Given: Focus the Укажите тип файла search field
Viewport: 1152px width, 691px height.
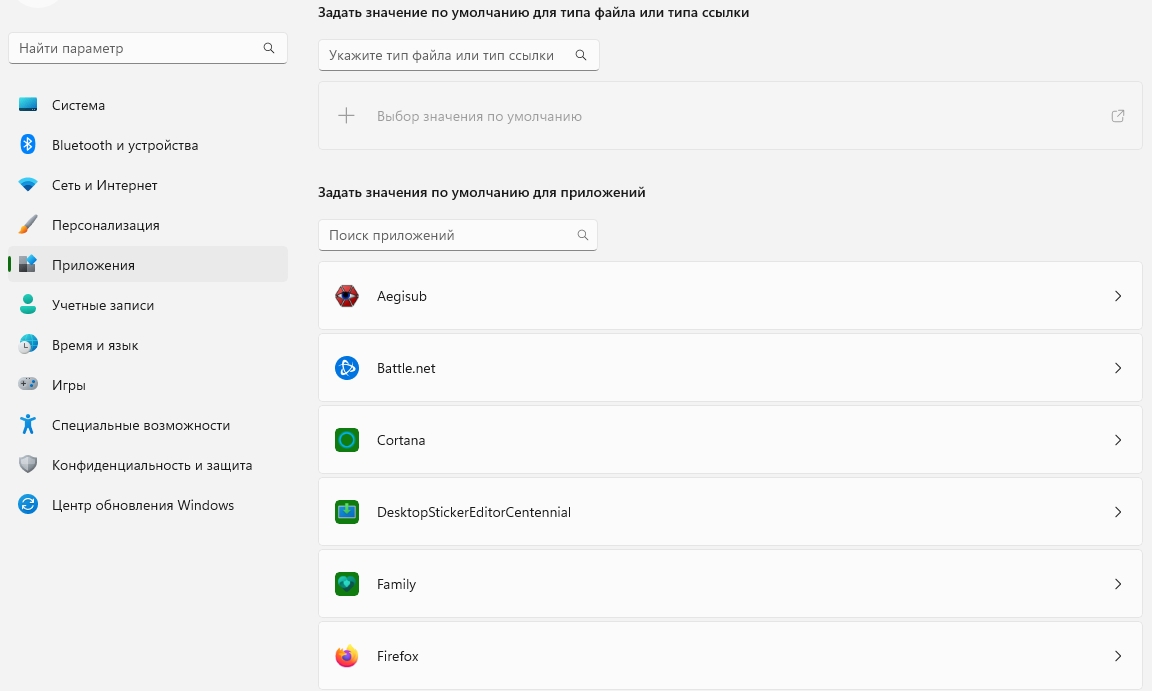Looking at the screenshot, I should click(458, 55).
